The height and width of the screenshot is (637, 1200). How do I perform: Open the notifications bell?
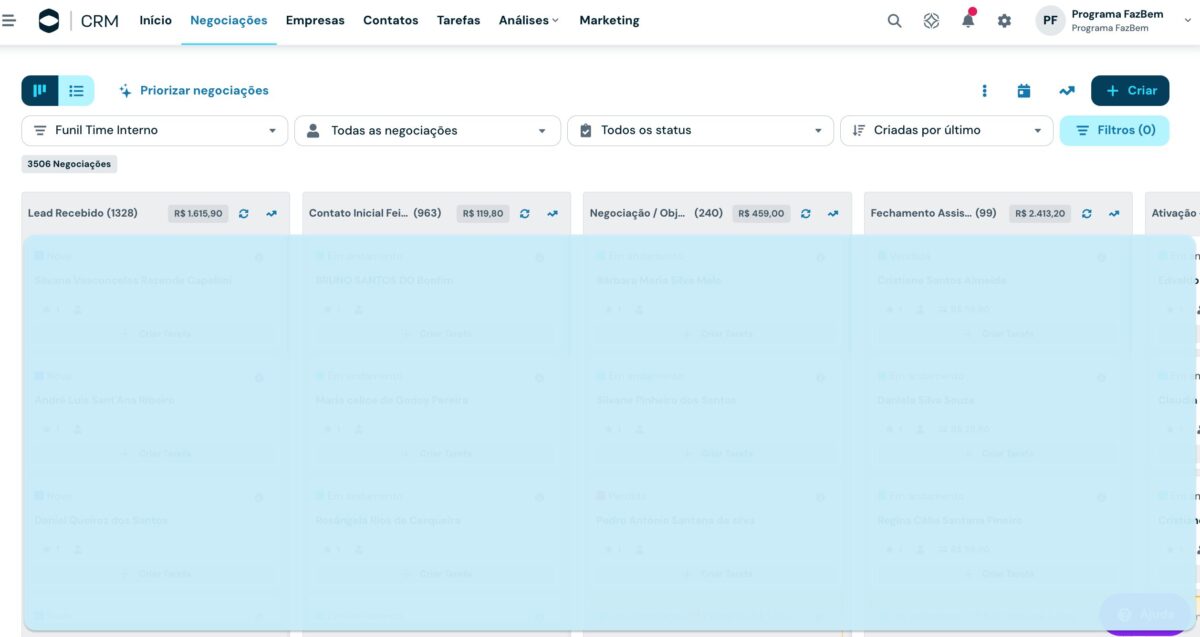click(x=968, y=19)
